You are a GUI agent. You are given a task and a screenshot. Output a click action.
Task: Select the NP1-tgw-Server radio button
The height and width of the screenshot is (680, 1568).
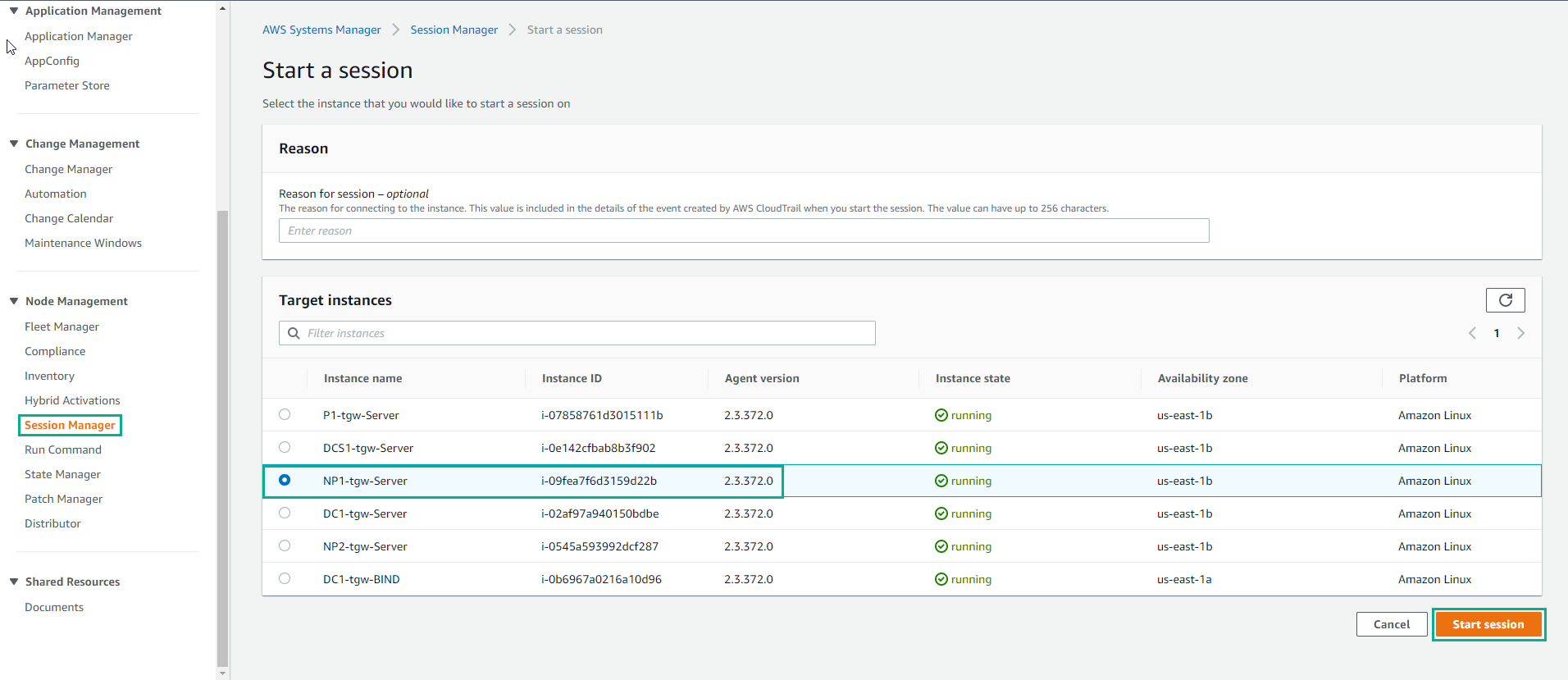point(285,480)
